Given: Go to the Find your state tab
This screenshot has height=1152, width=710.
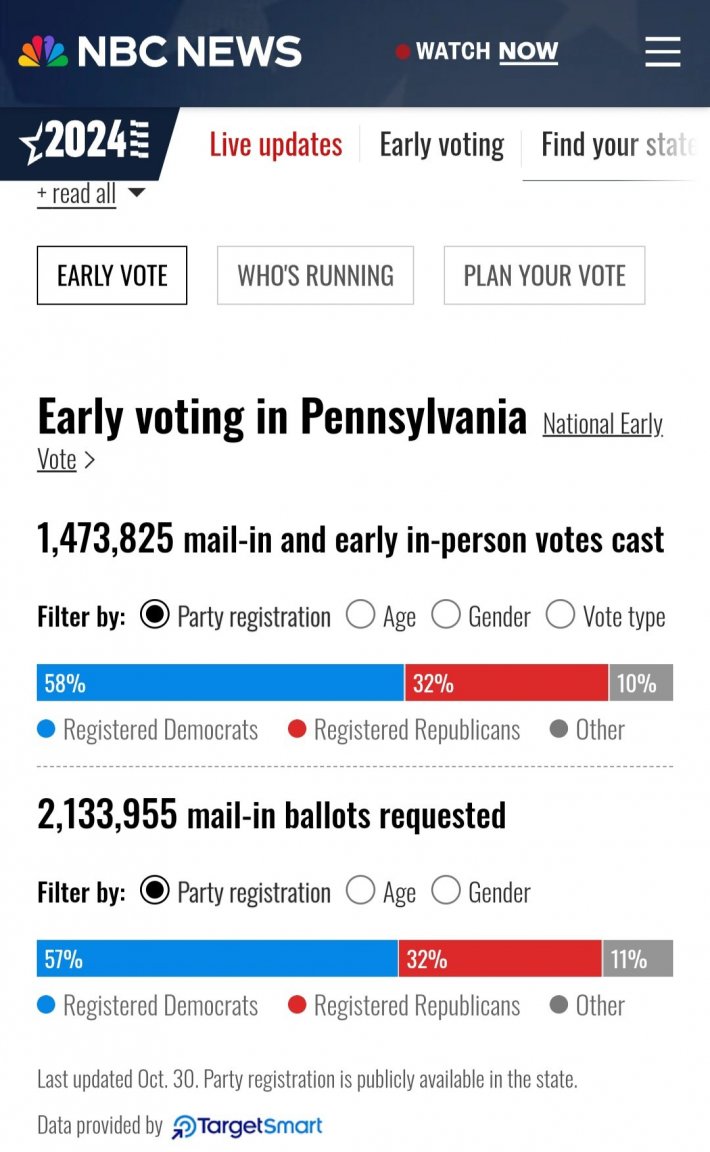Looking at the screenshot, I should 617,144.
